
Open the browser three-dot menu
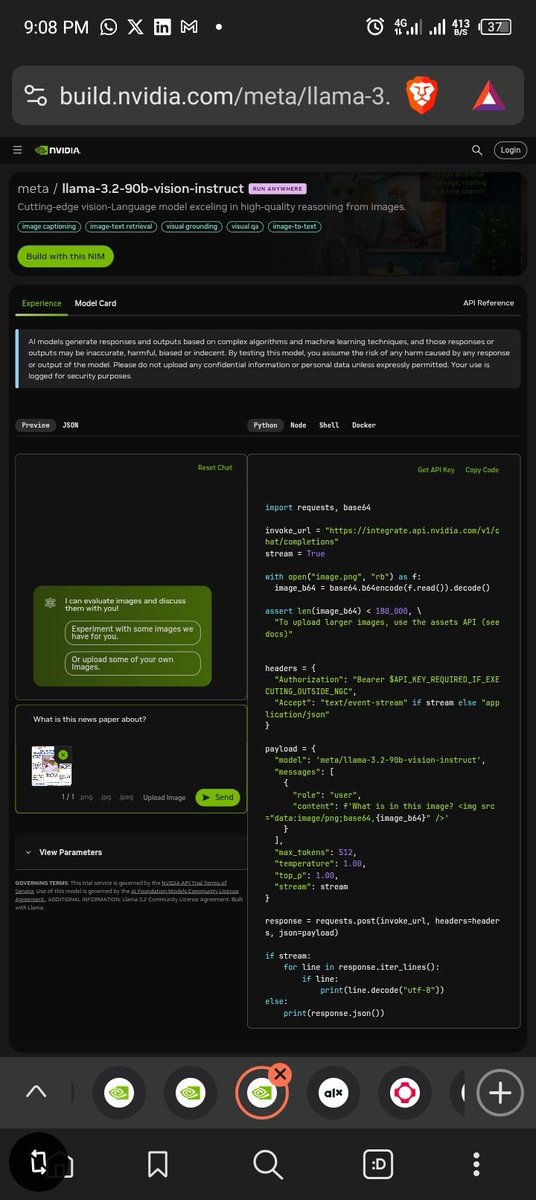477,1163
